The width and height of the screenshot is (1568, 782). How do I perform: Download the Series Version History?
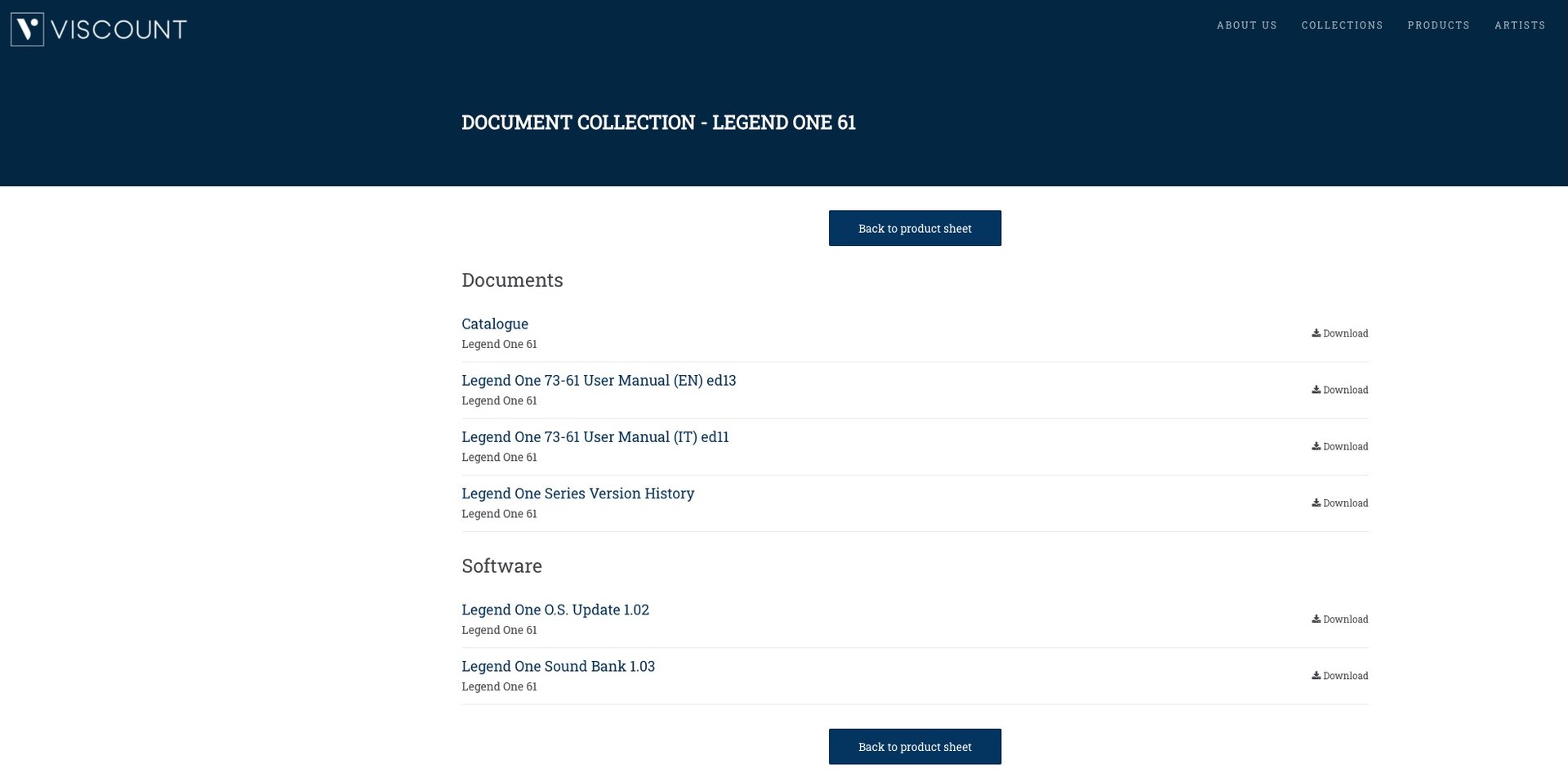(1340, 503)
